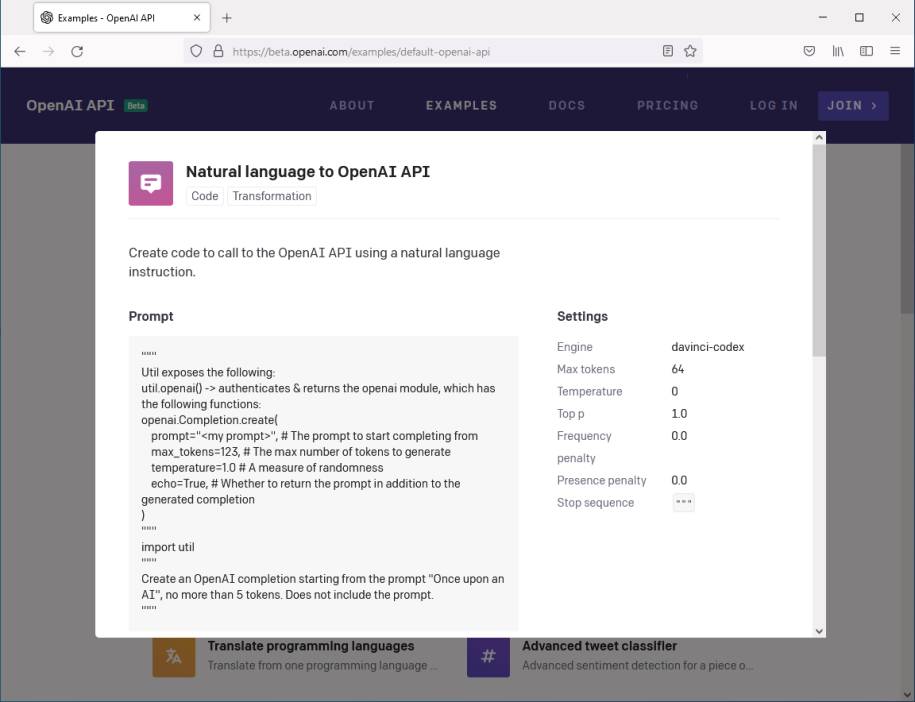
Task: Open the ABOUT navigation item
Action: 352,106
